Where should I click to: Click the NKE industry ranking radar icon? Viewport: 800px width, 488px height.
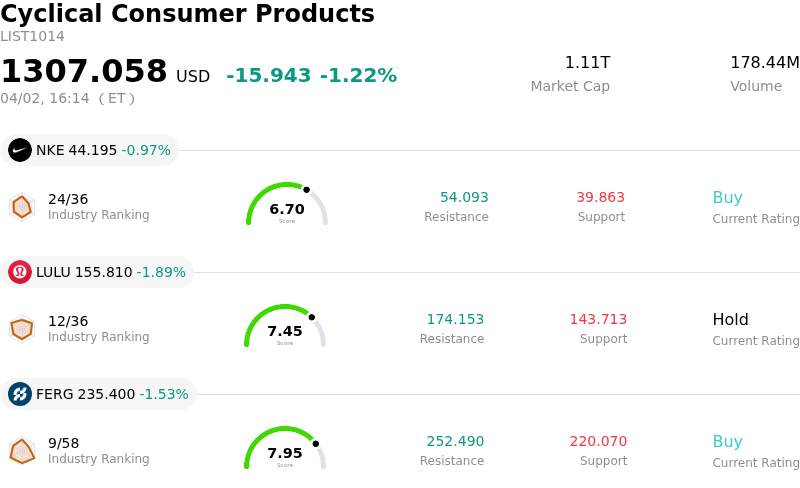pyautogui.click(x=22, y=206)
